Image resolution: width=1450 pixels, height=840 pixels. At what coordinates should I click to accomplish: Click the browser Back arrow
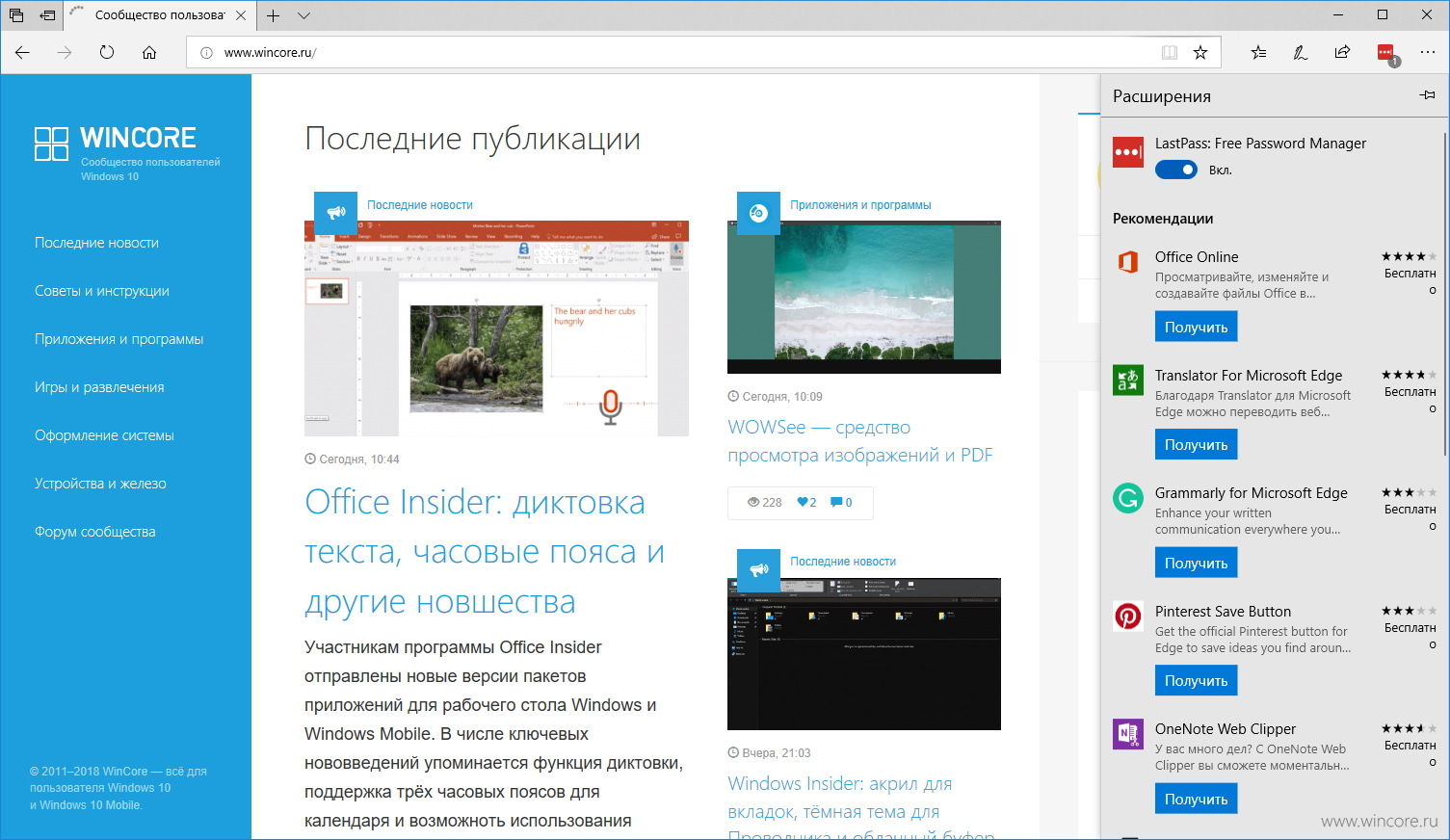[x=22, y=52]
